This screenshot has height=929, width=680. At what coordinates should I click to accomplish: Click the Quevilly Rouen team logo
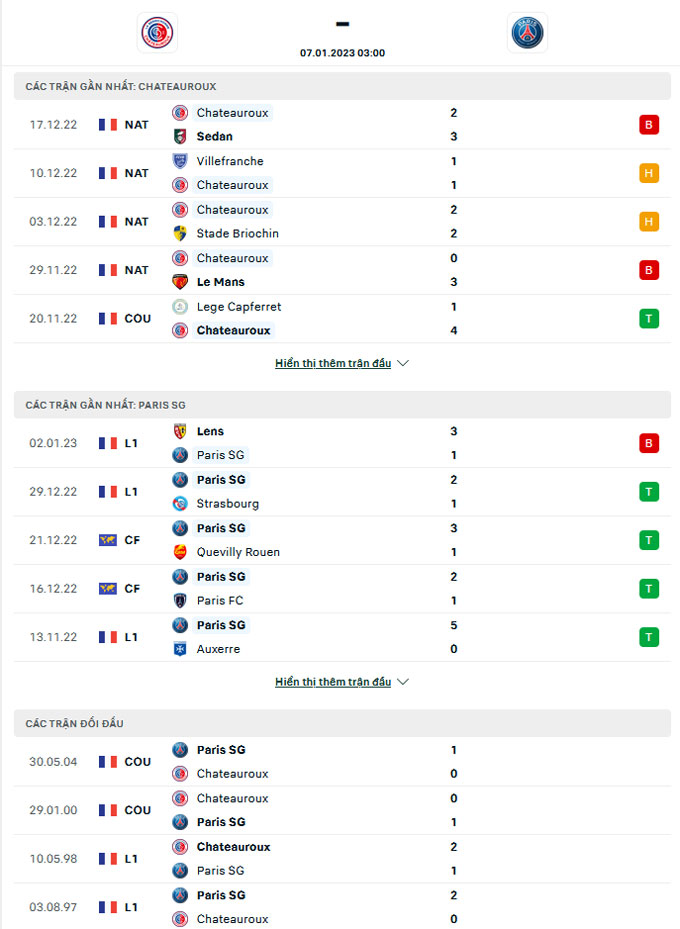(x=180, y=552)
